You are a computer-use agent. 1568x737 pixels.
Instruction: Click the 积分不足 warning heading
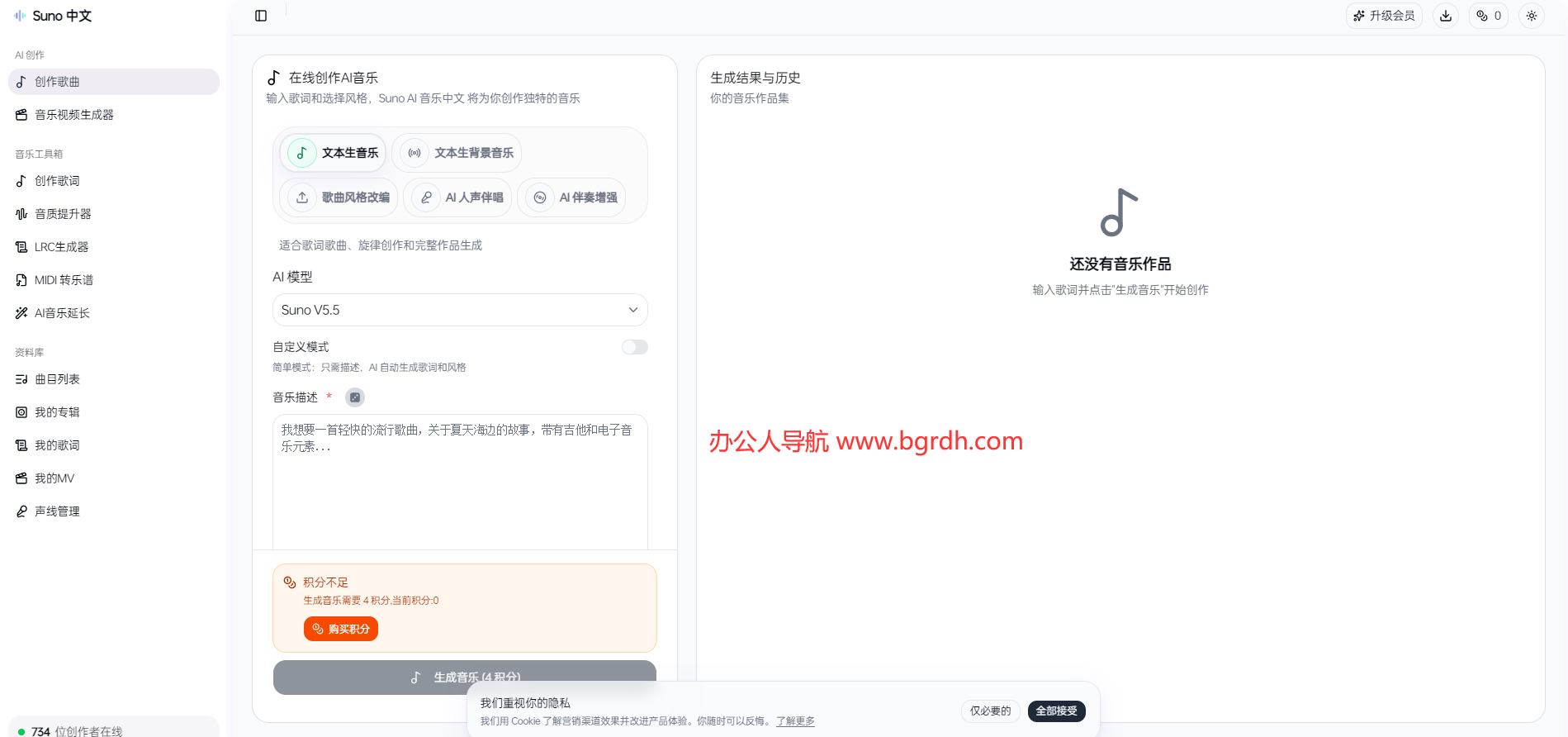[x=325, y=582]
